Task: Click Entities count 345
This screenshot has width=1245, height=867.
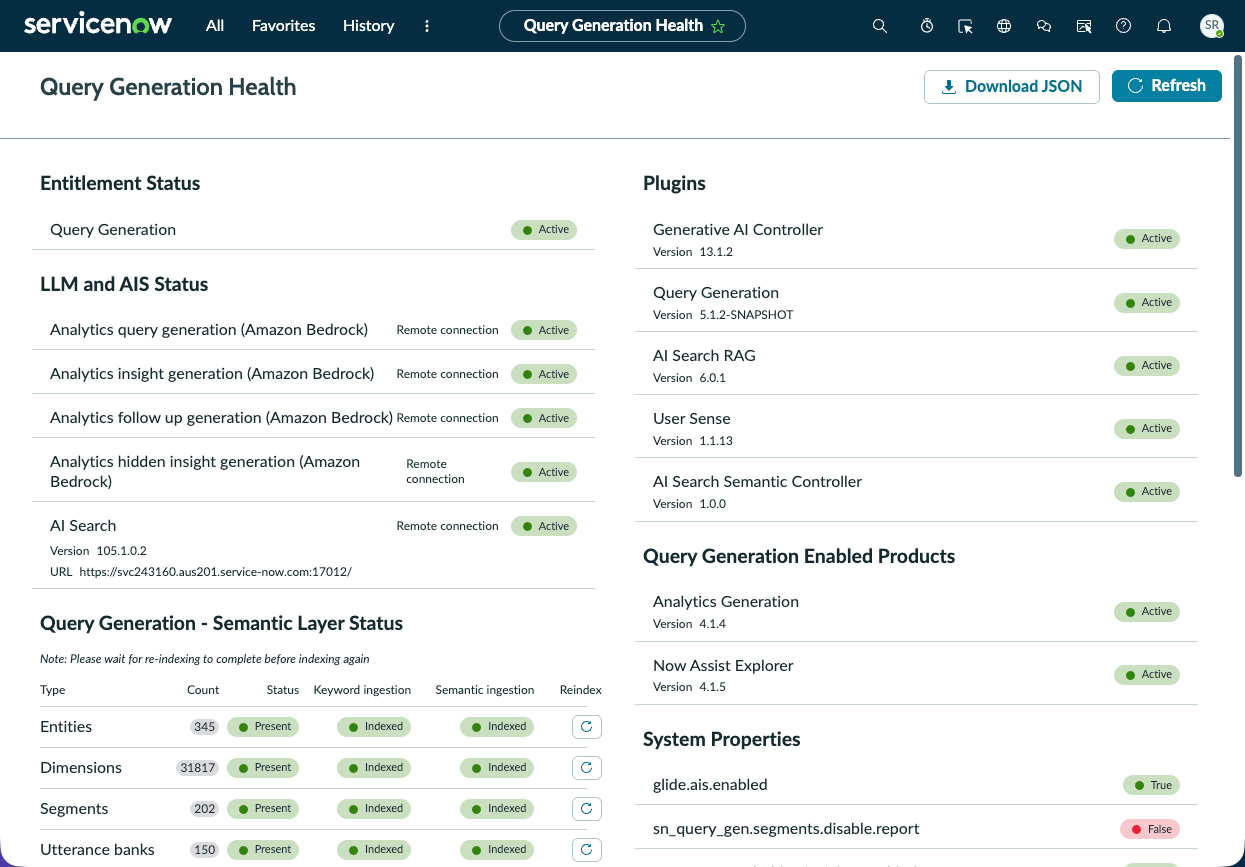Action: [205, 727]
